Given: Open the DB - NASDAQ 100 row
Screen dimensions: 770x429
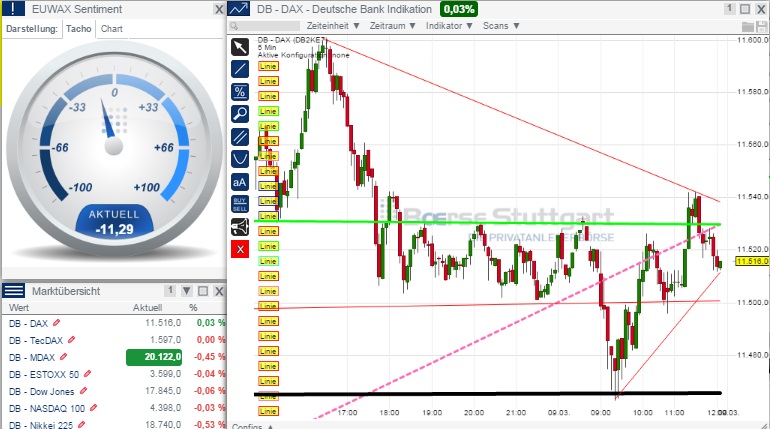Looking at the screenshot, I should coord(114,408).
